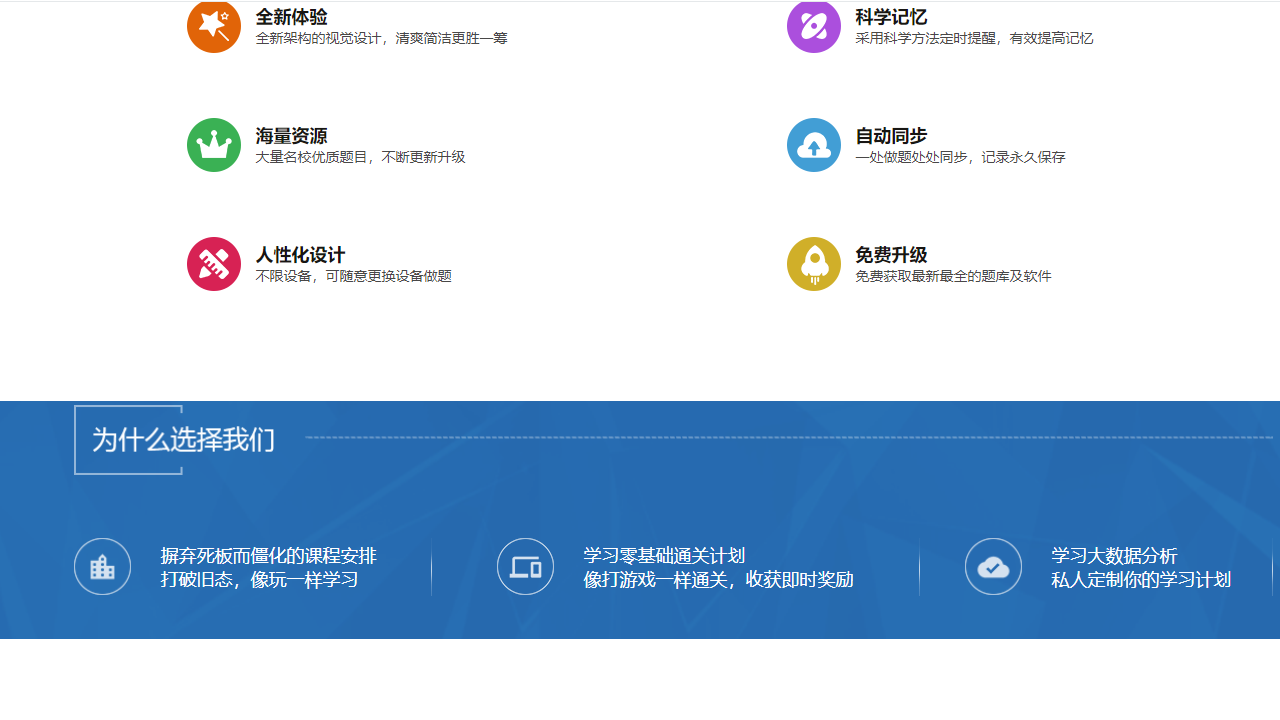Click the text 像打游戏一样通关，收获即时奖励

pos(718,578)
